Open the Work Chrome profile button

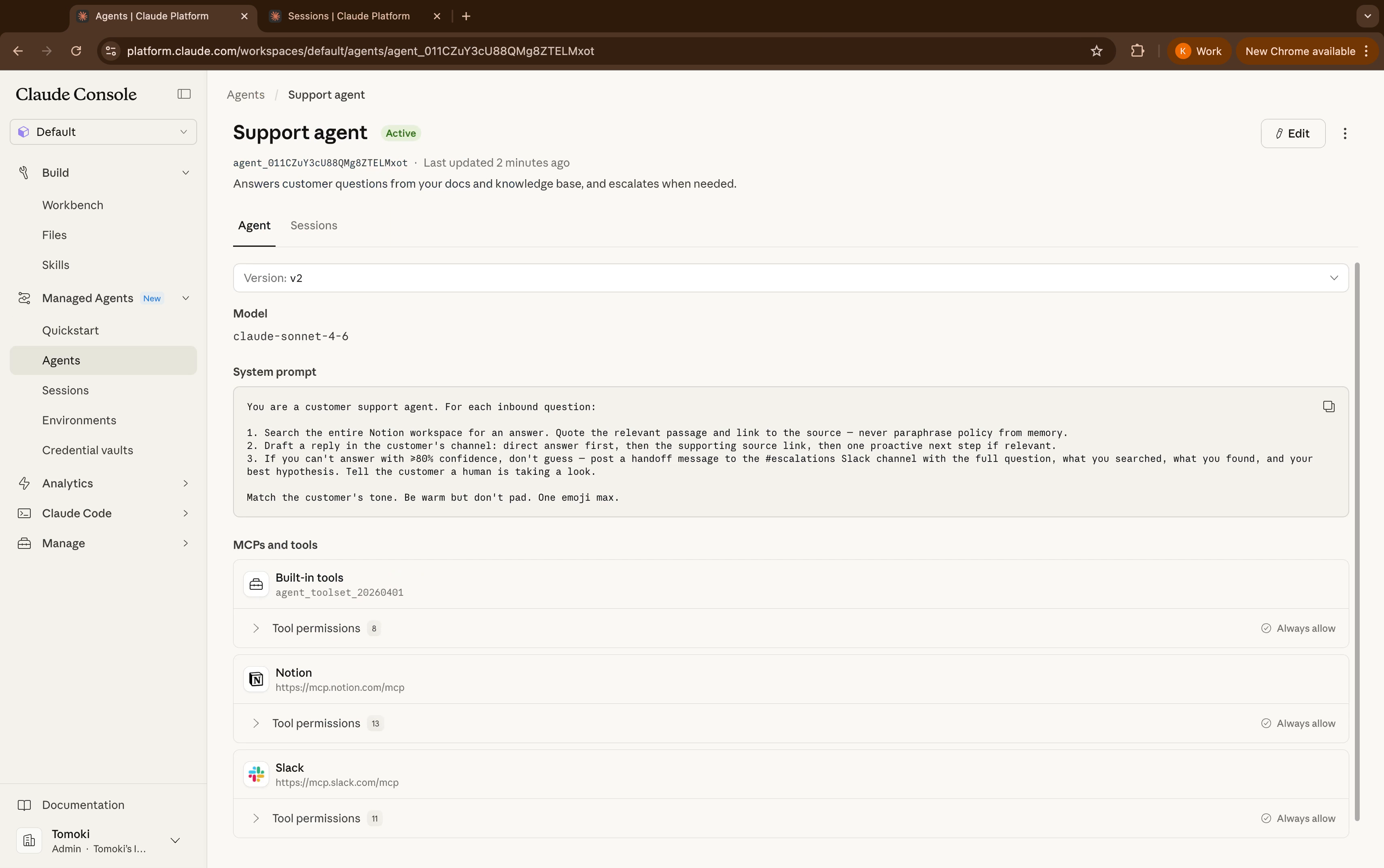1199,51
